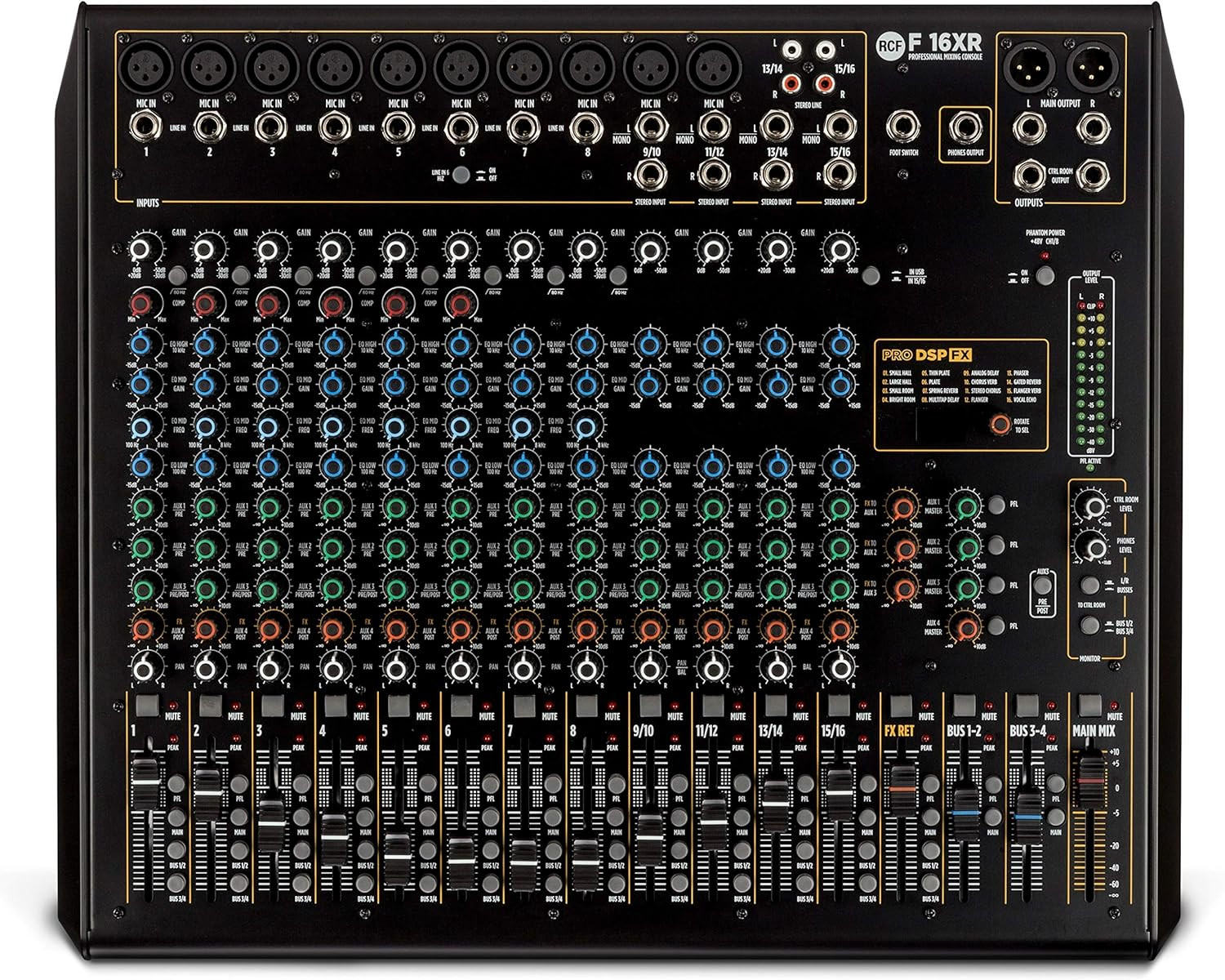Click the MAIN OUTPUT R XLR connector
This screenshot has width=1225, height=980.
[x=1093, y=69]
